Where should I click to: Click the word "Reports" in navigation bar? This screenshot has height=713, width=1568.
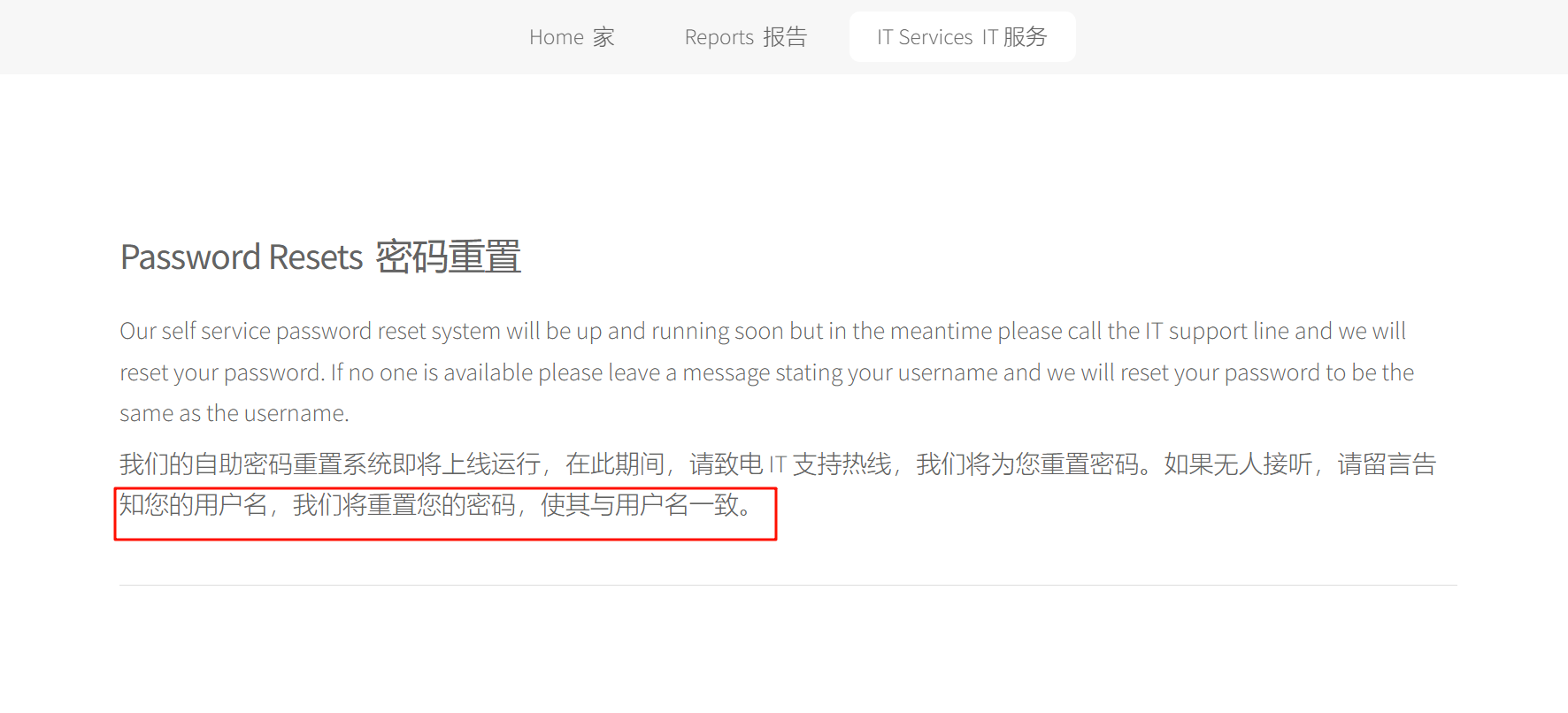pyautogui.click(x=719, y=37)
